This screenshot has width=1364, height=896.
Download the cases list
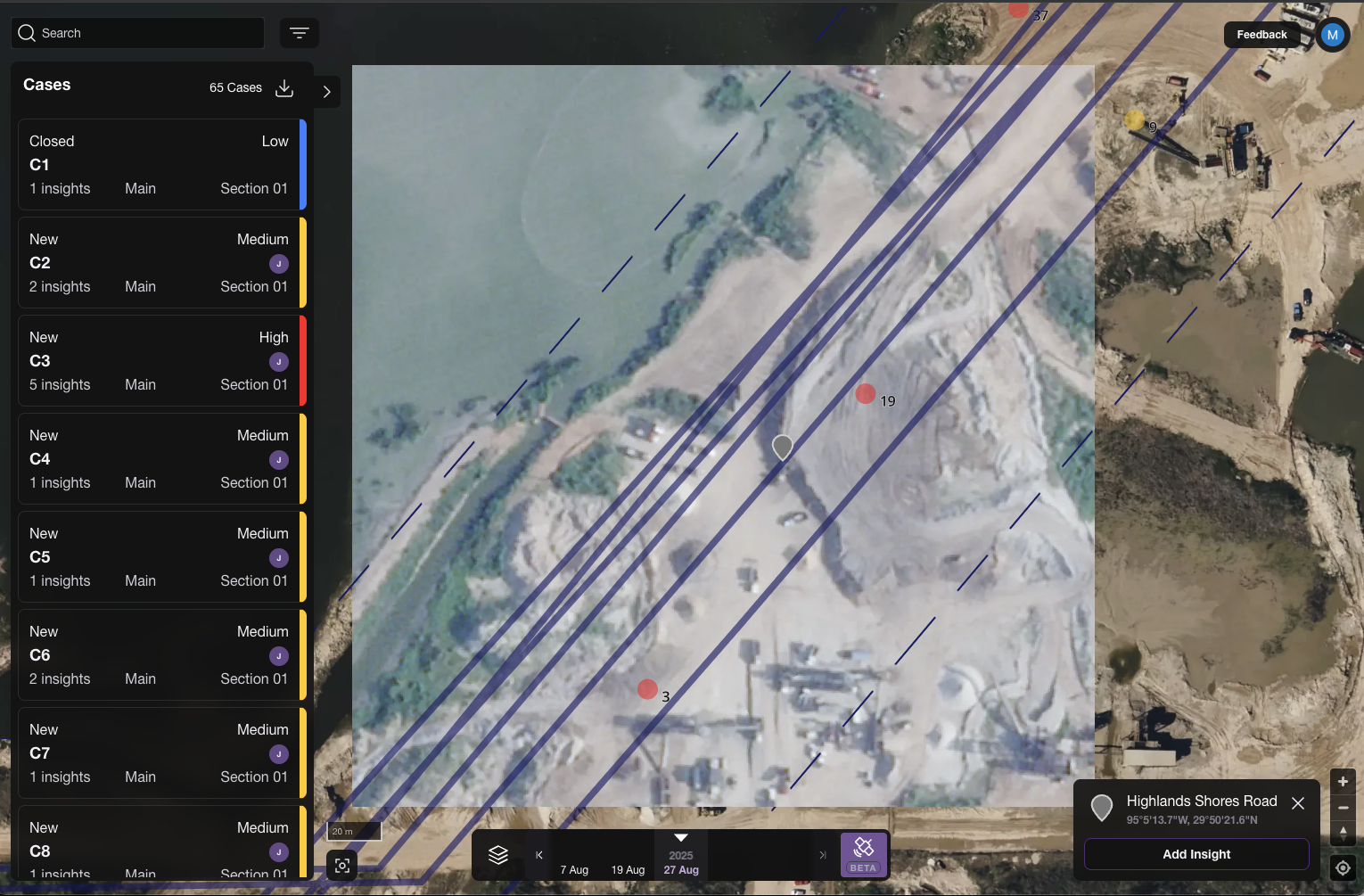click(284, 87)
